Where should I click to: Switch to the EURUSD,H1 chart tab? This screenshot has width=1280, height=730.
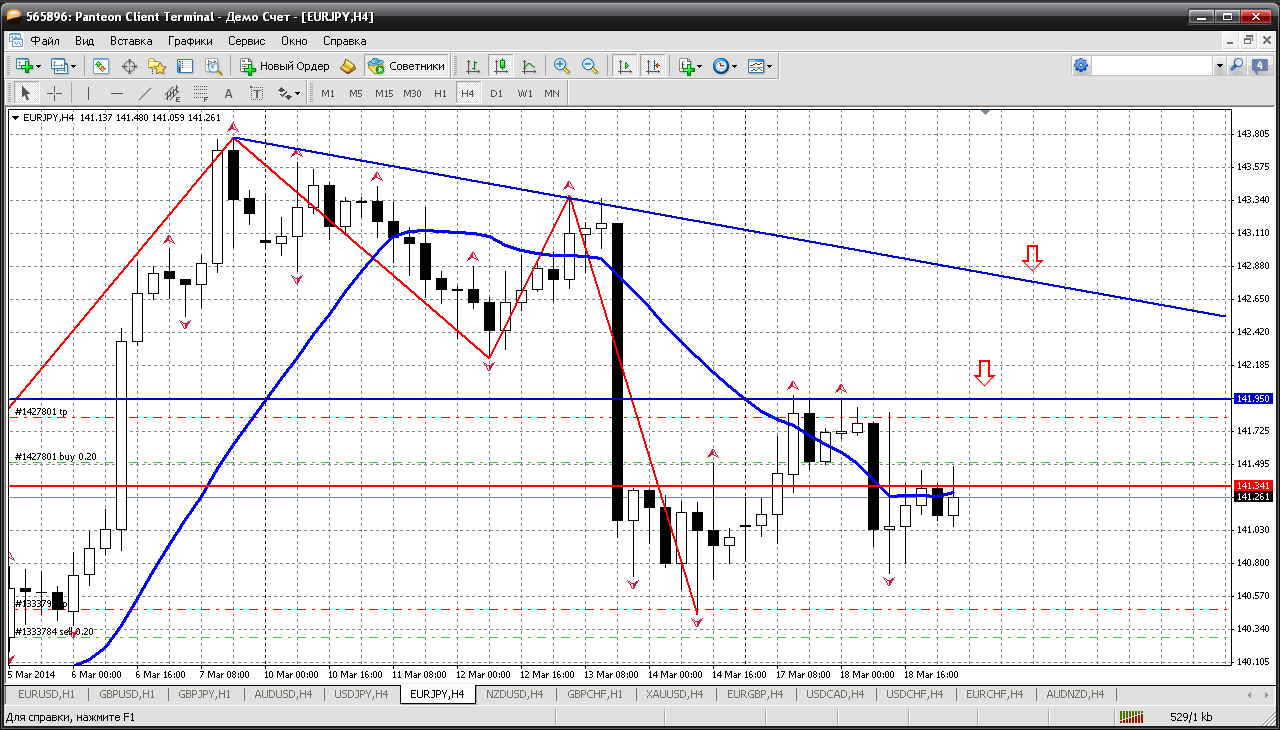[x=46, y=694]
